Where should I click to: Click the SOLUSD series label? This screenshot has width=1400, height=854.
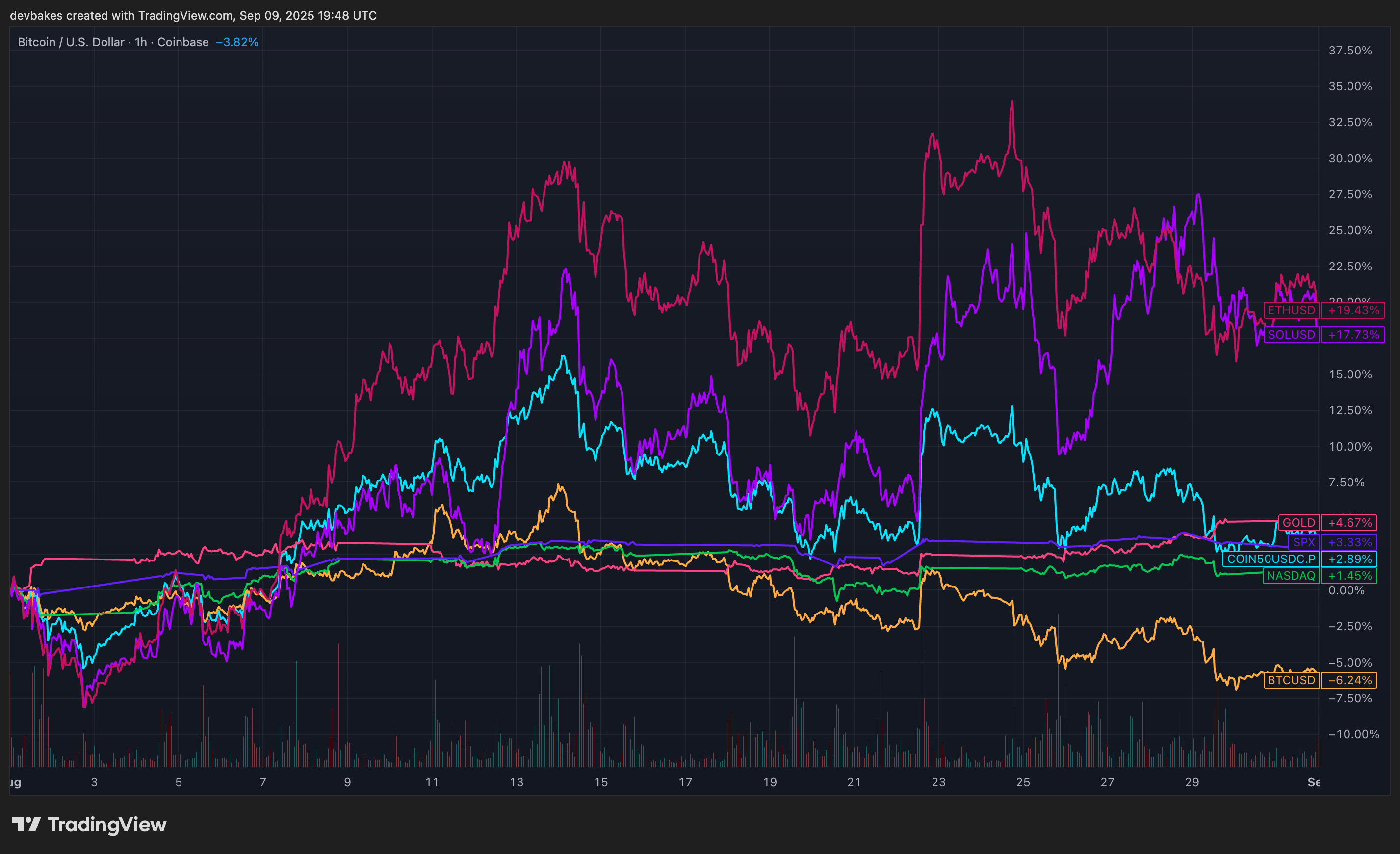pos(1291,334)
